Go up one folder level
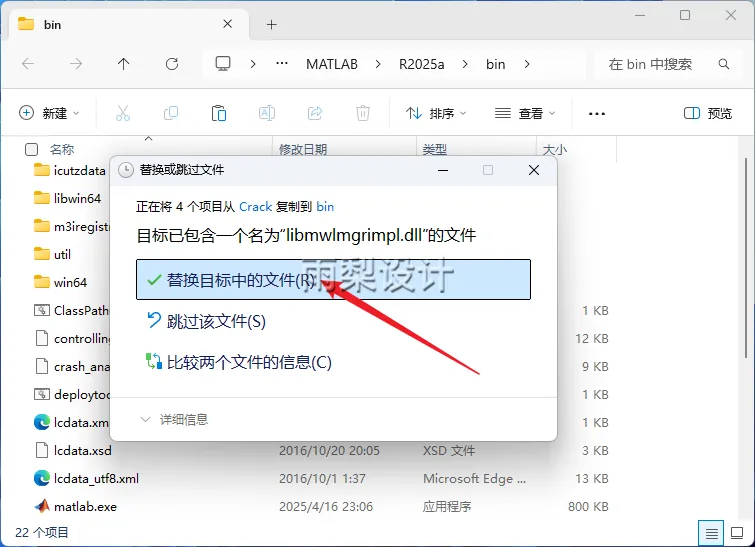Screen dimensions: 755x547 pos(123,64)
